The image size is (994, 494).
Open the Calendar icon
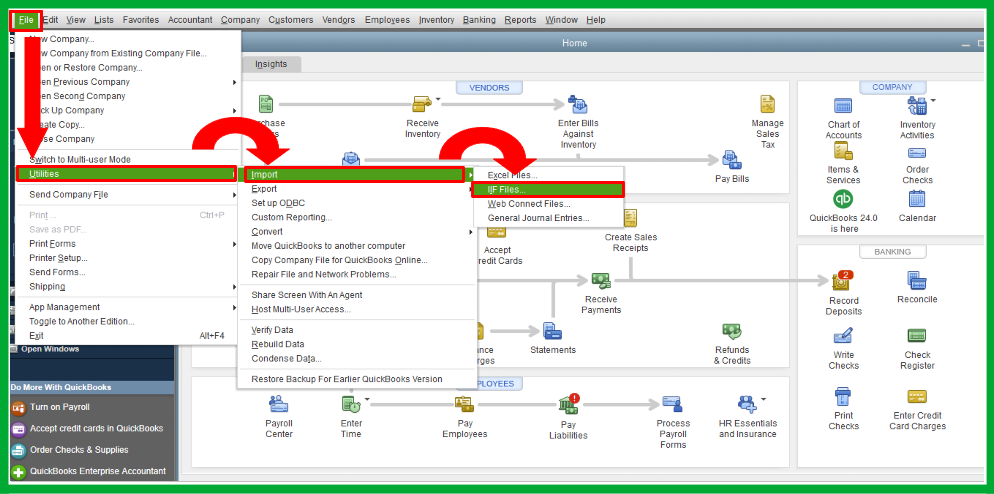tap(917, 199)
